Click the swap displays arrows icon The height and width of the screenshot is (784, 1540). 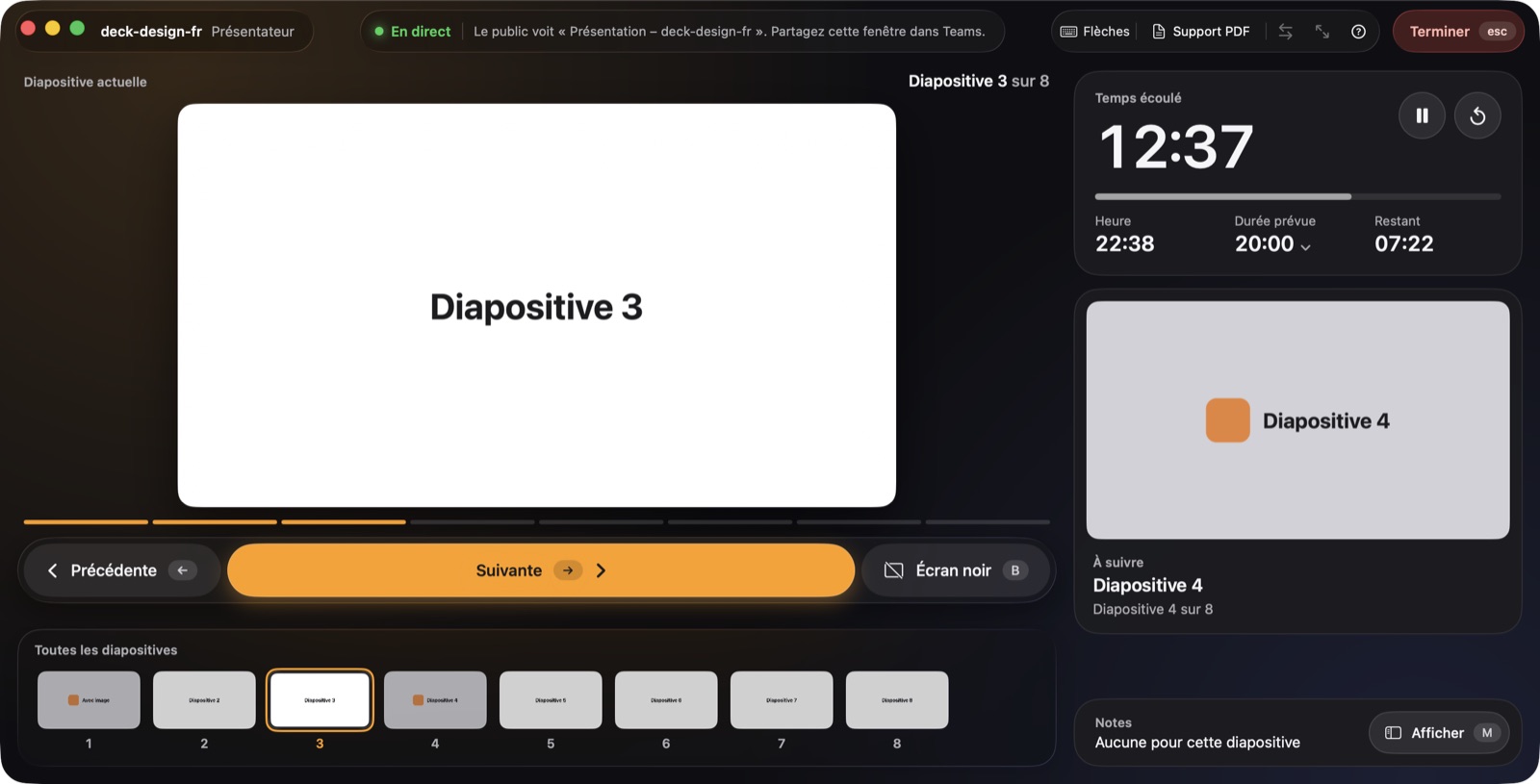click(1285, 32)
